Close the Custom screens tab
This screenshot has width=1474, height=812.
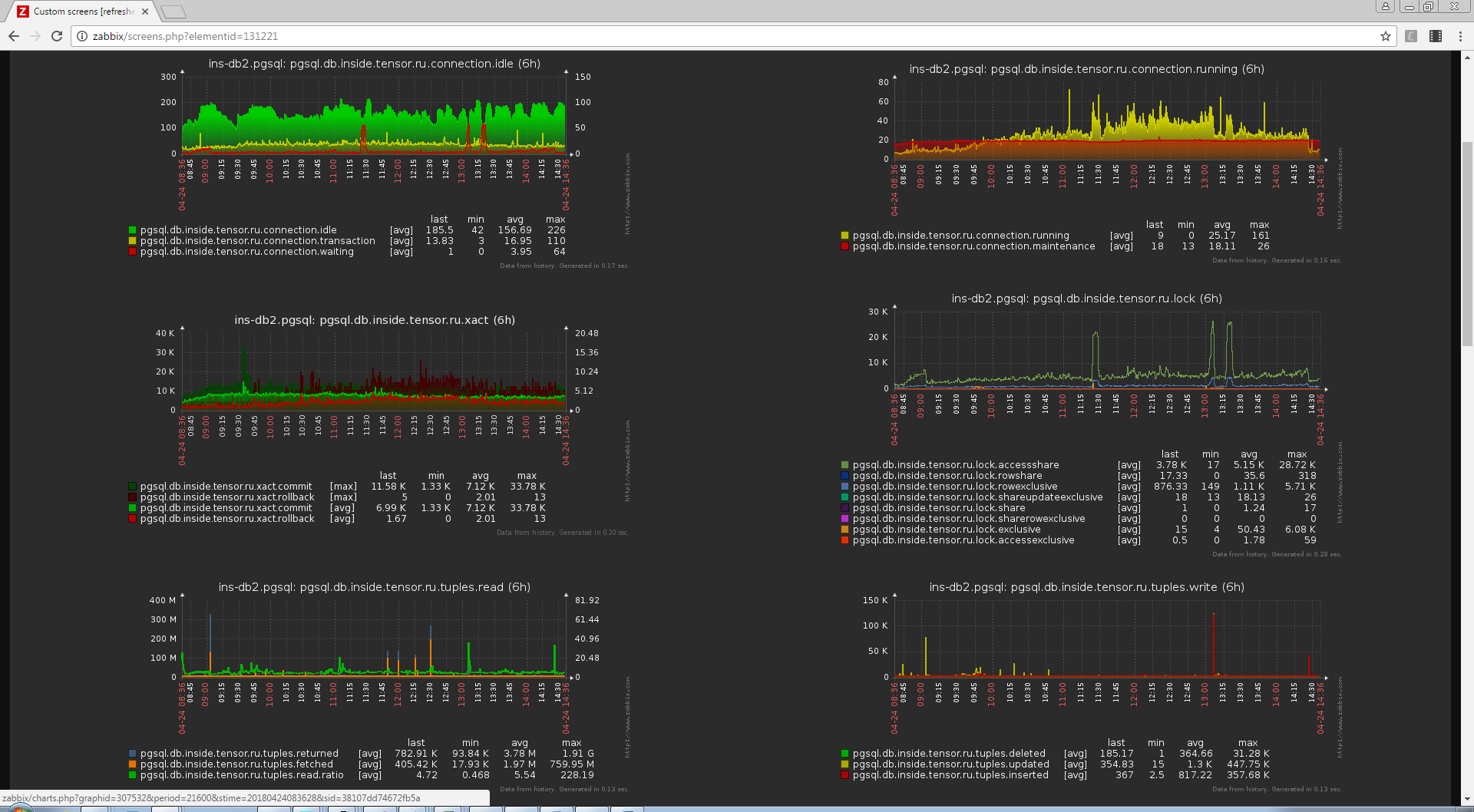pos(145,12)
